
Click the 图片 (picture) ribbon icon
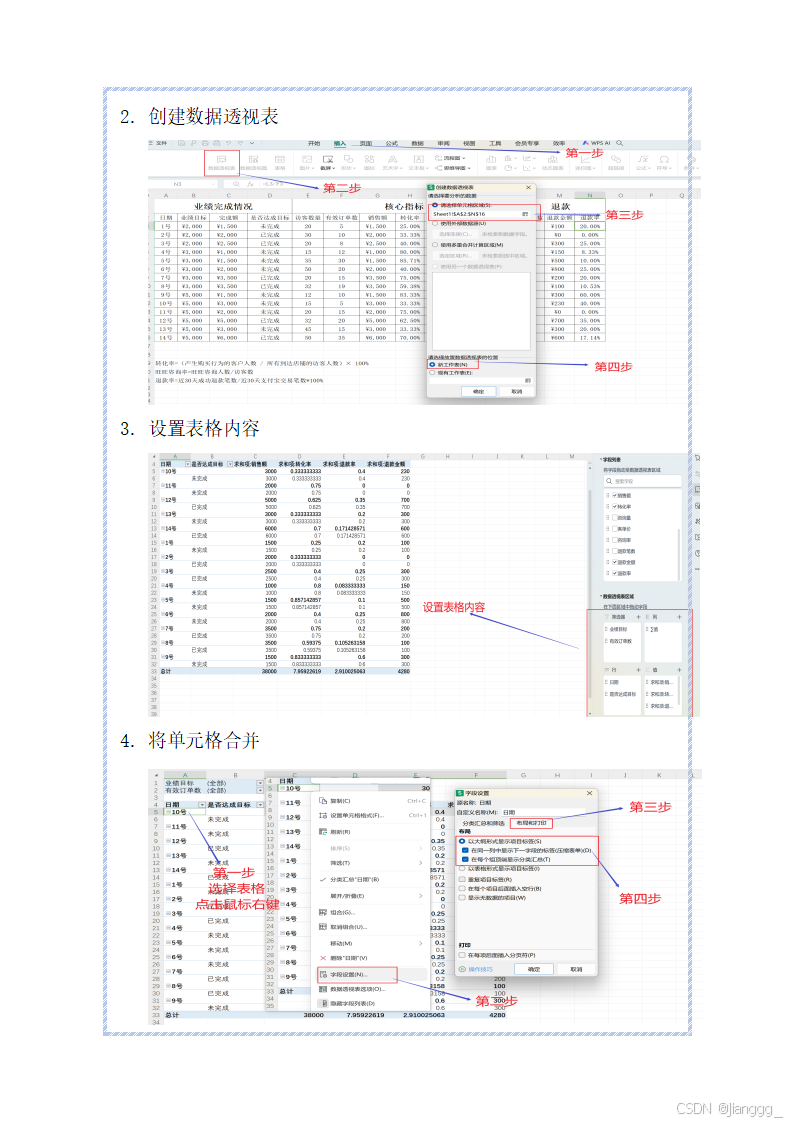pos(306,162)
